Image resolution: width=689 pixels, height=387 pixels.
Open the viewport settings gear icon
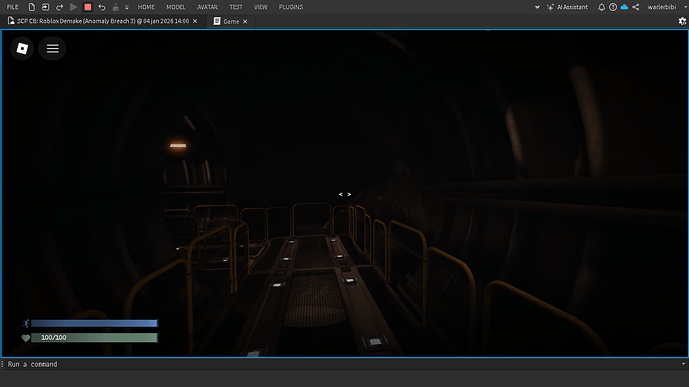682,21
